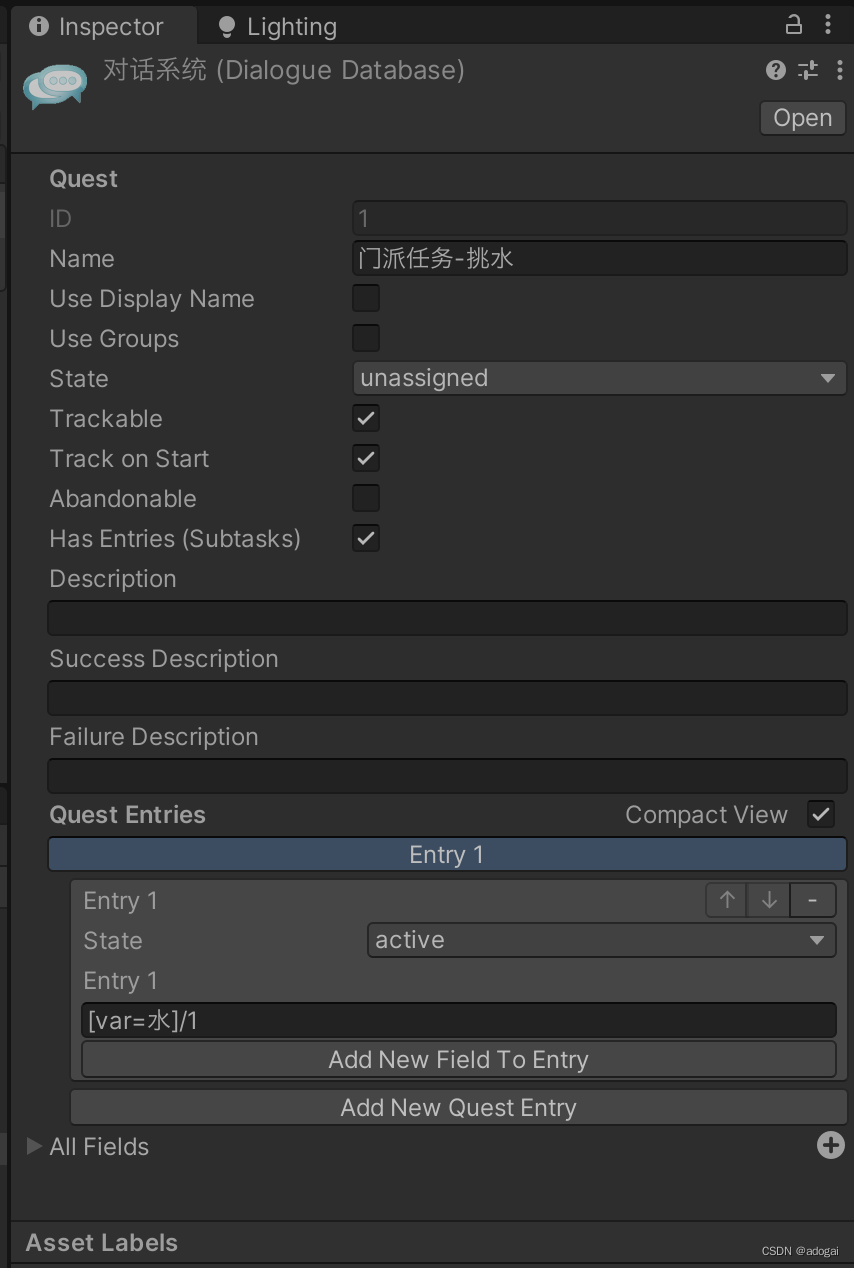Open the State dropdown showing unassigned
This screenshot has width=854, height=1268.
coord(599,378)
